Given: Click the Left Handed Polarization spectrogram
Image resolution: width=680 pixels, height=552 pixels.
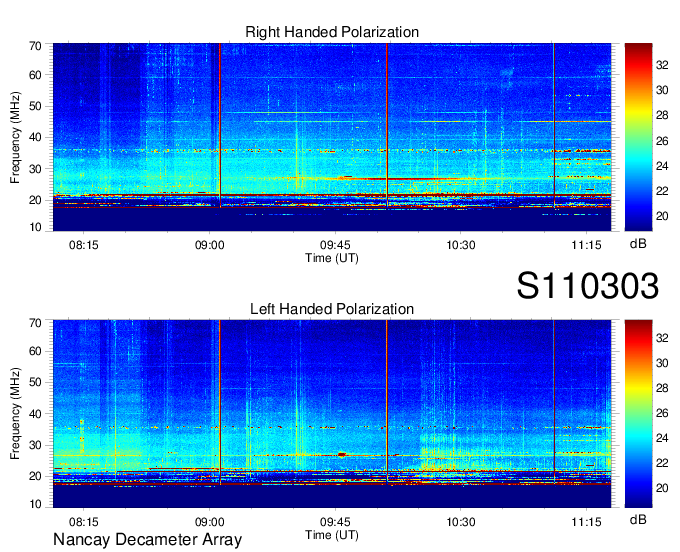Looking at the screenshot, I should [x=332, y=413].
